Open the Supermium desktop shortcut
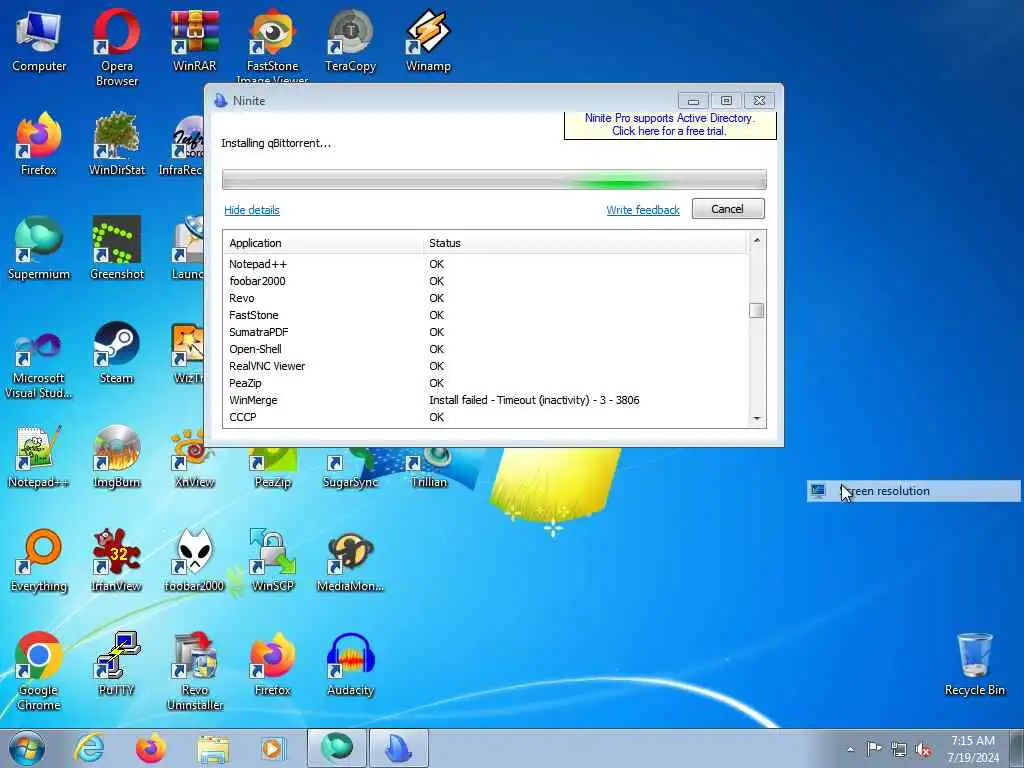The image size is (1024, 768). point(39,248)
